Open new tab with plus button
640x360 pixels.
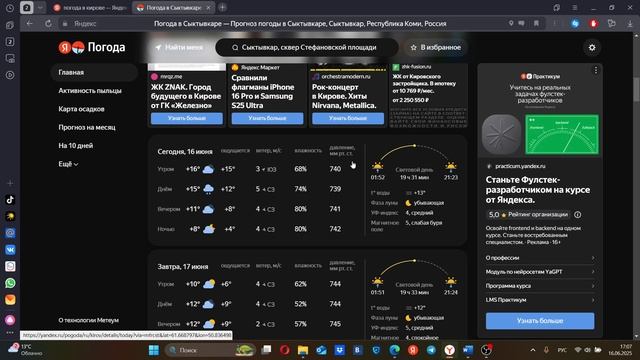[222, 7]
